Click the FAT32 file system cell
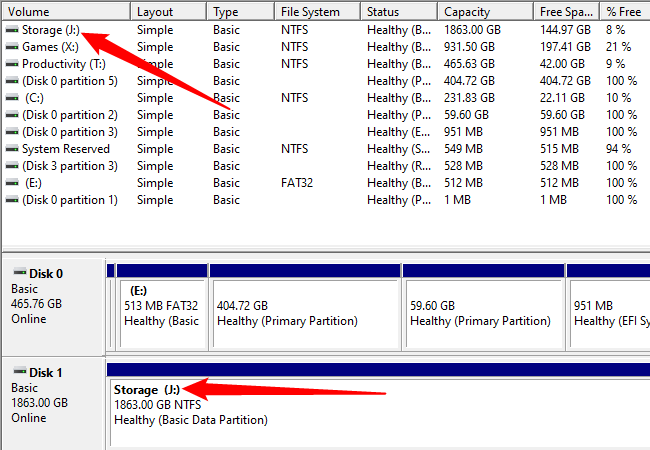 pyautogui.click(x=297, y=183)
